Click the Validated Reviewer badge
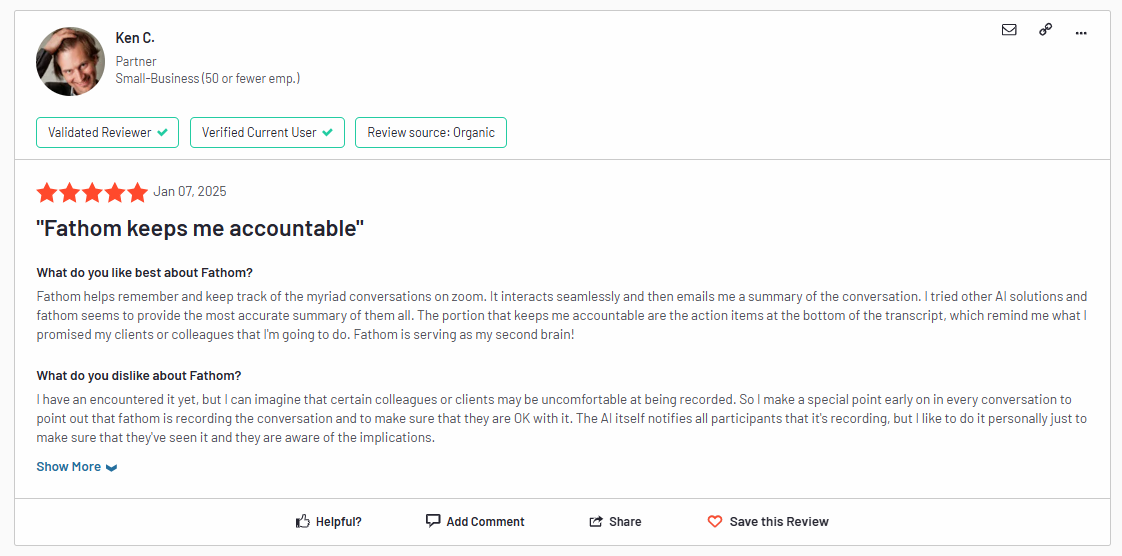 107,132
